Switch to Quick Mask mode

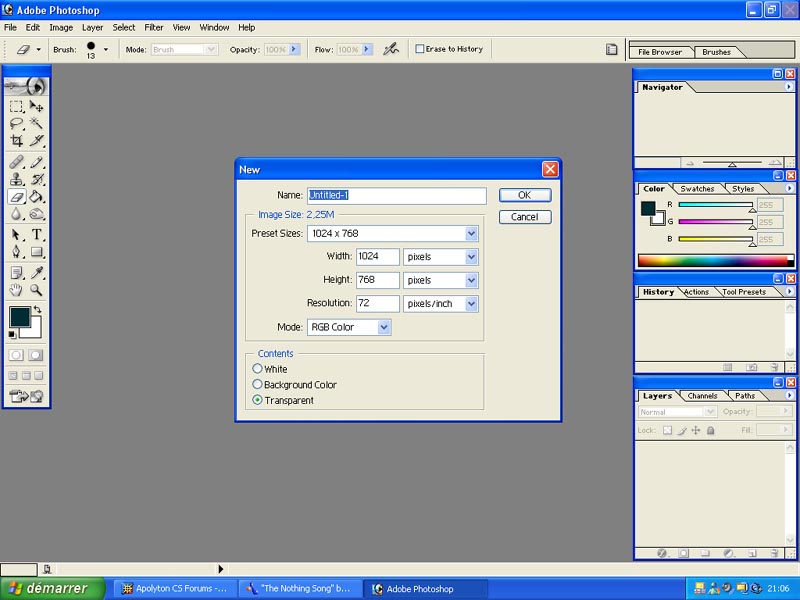pyautogui.click(x=35, y=355)
